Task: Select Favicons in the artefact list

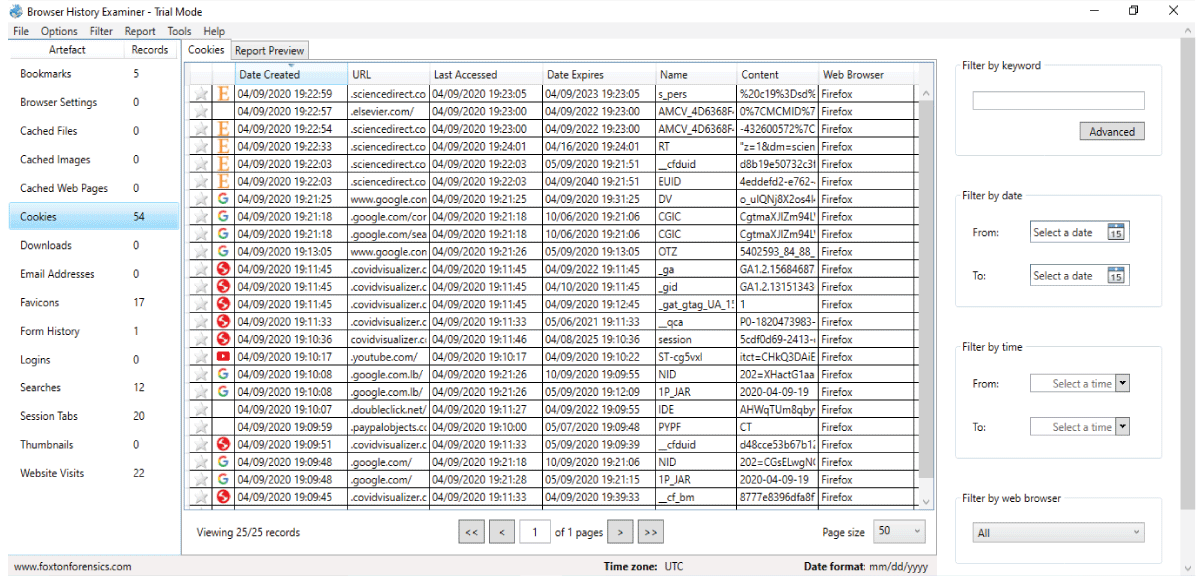Action: (x=95, y=302)
